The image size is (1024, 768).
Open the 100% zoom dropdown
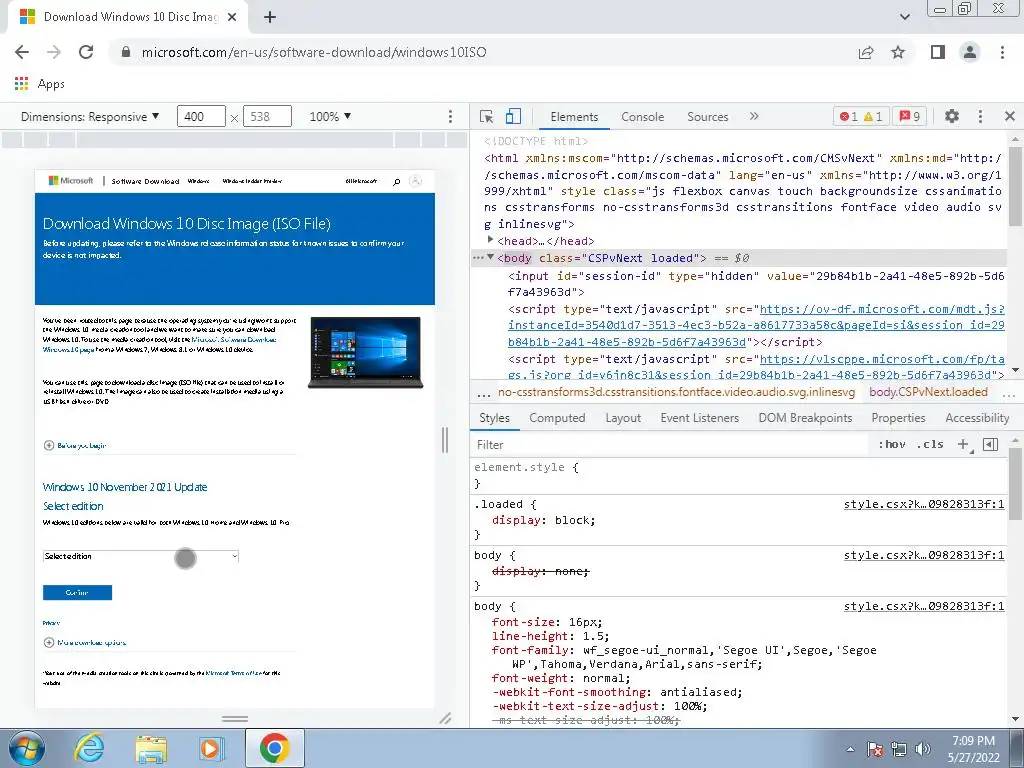click(x=330, y=116)
